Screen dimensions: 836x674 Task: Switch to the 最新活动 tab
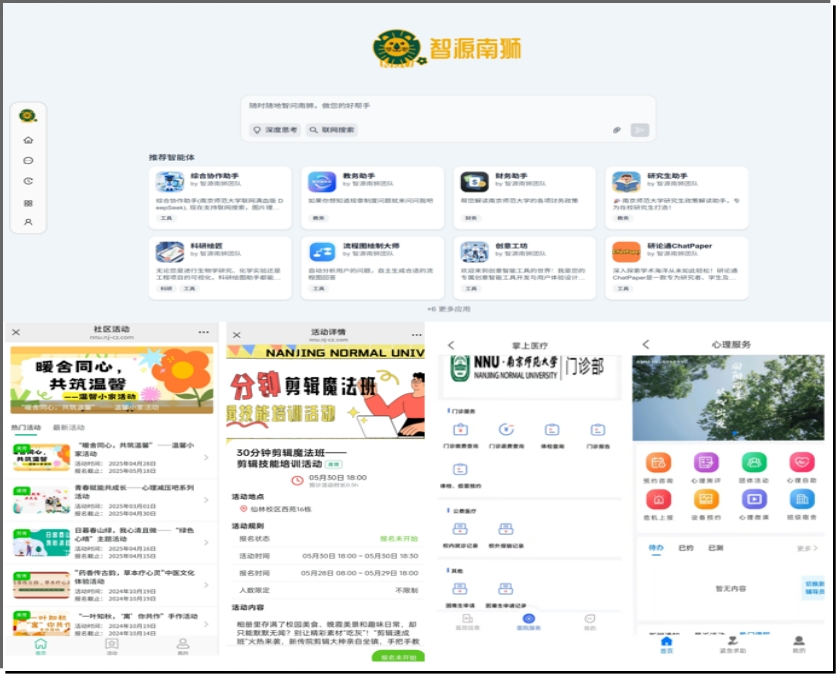coord(69,427)
